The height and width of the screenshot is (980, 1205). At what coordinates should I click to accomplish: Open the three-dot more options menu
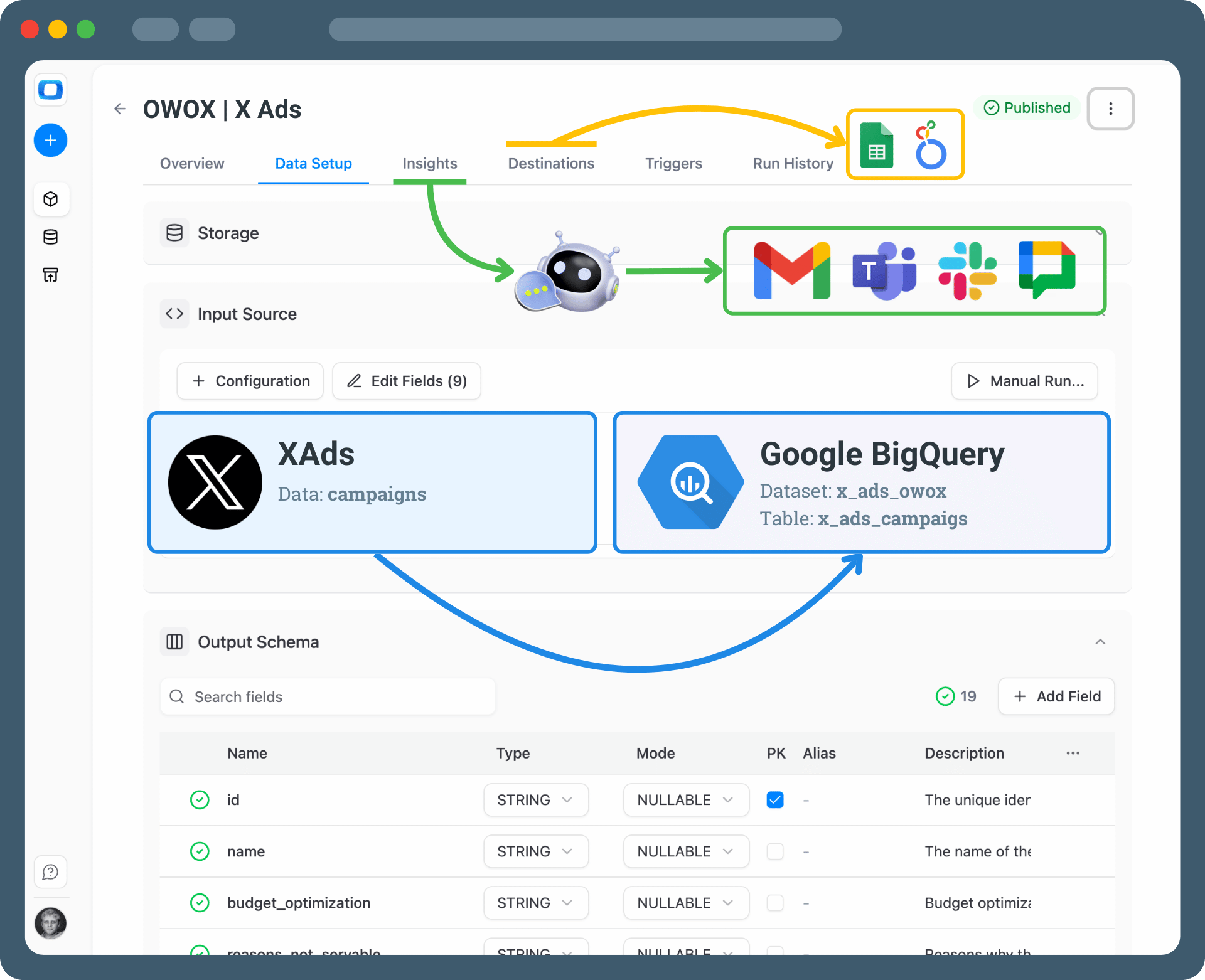point(1110,109)
